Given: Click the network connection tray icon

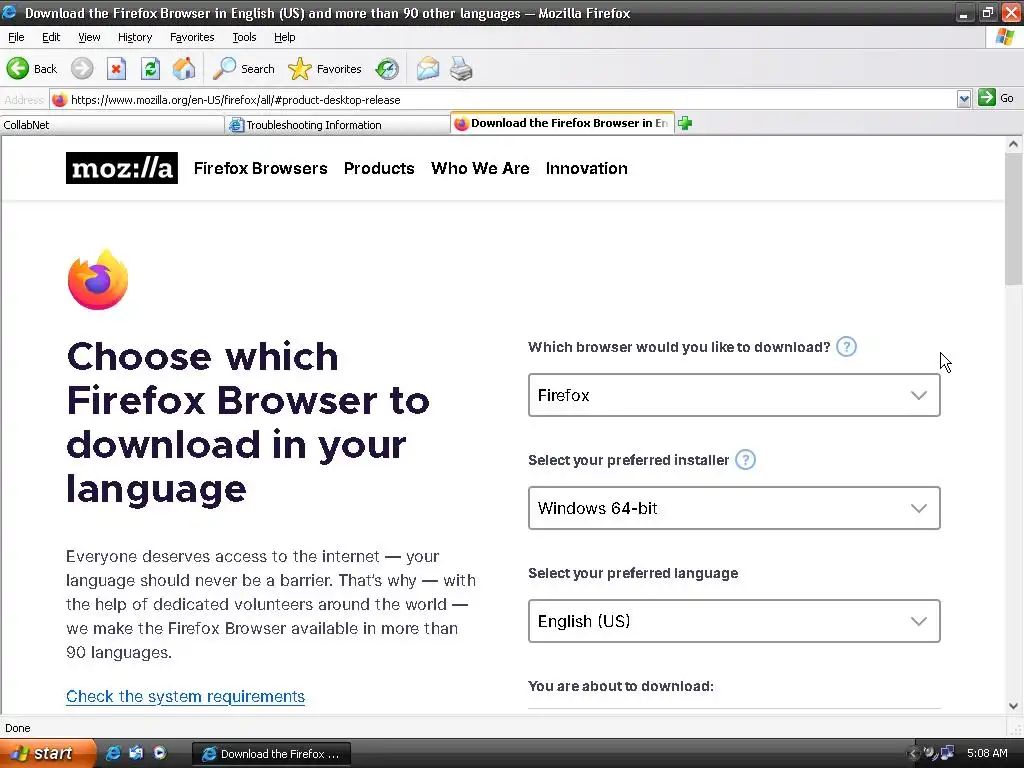Looking at the screenshot, I should click(x=947, y=753).
